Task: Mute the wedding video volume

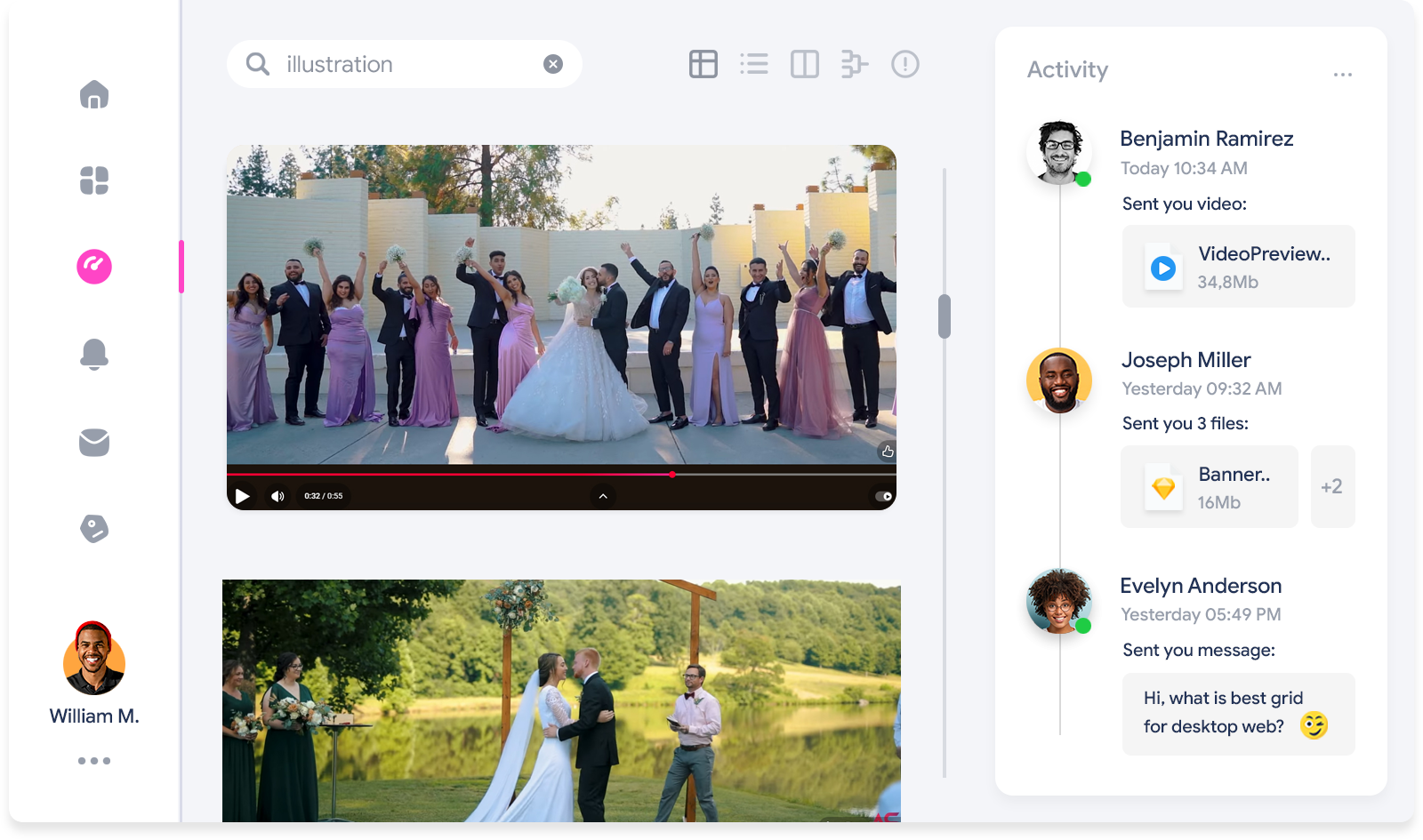Action: coord(278,496)
